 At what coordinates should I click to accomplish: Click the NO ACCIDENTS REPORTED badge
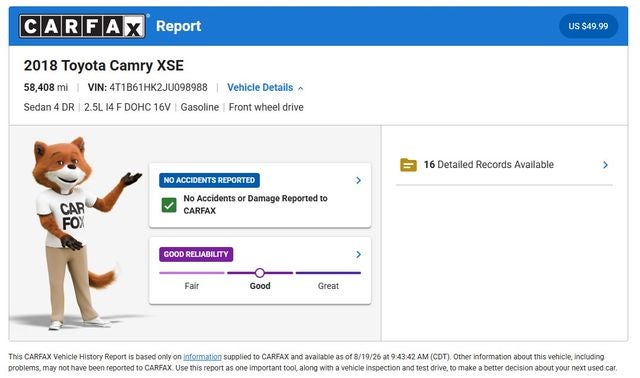pos(209,180)
